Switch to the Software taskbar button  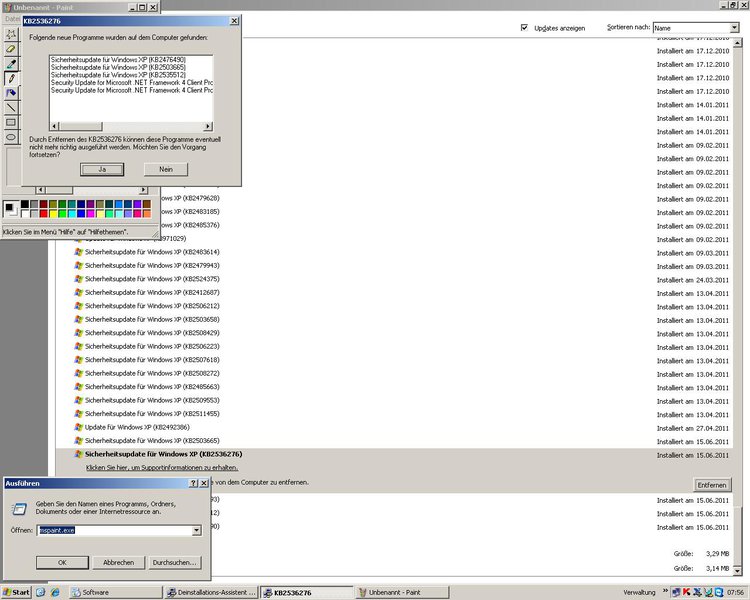tap(115, 592)
